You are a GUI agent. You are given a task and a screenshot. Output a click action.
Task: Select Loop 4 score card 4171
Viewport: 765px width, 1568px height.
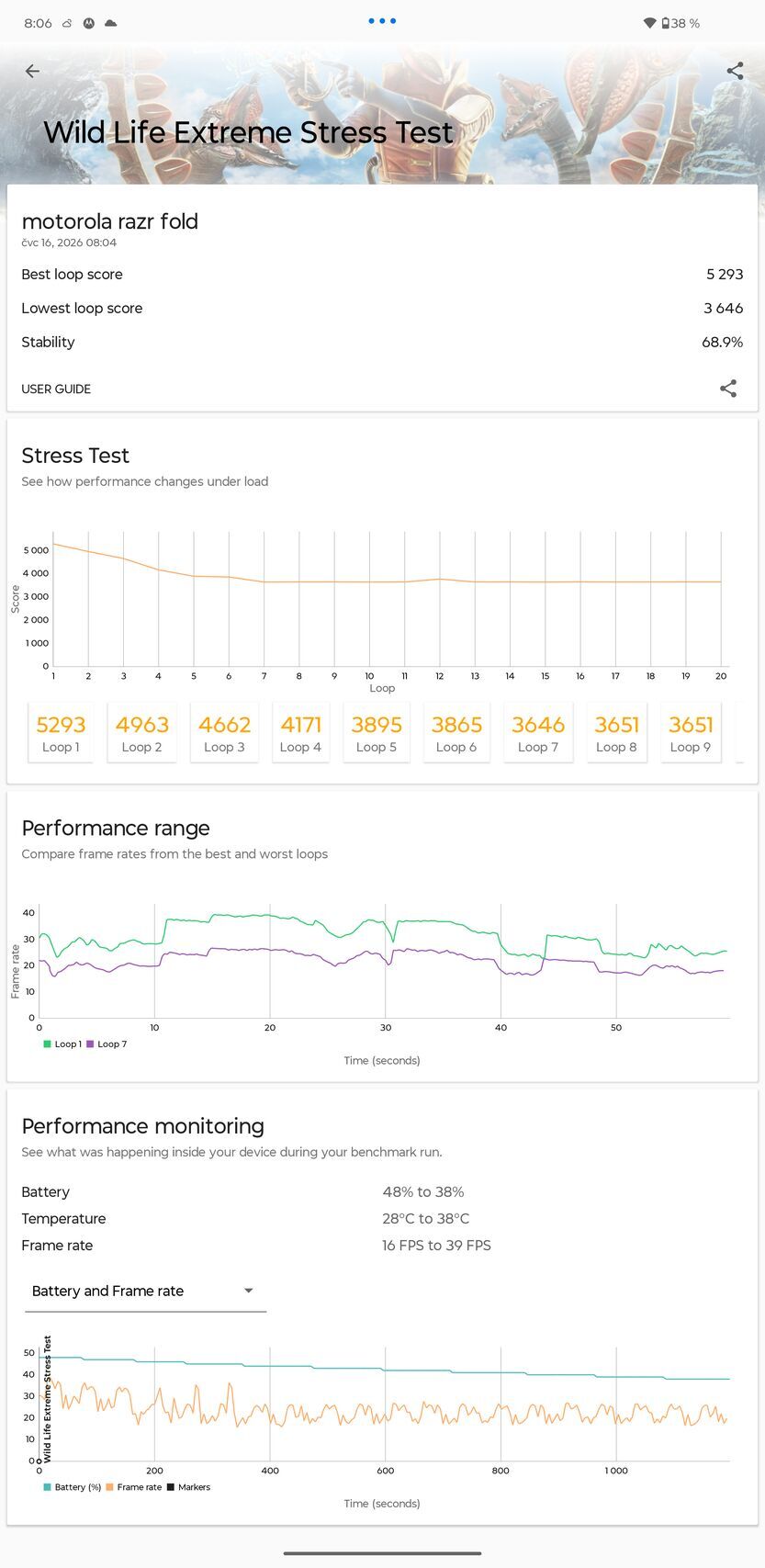point(300,733)
